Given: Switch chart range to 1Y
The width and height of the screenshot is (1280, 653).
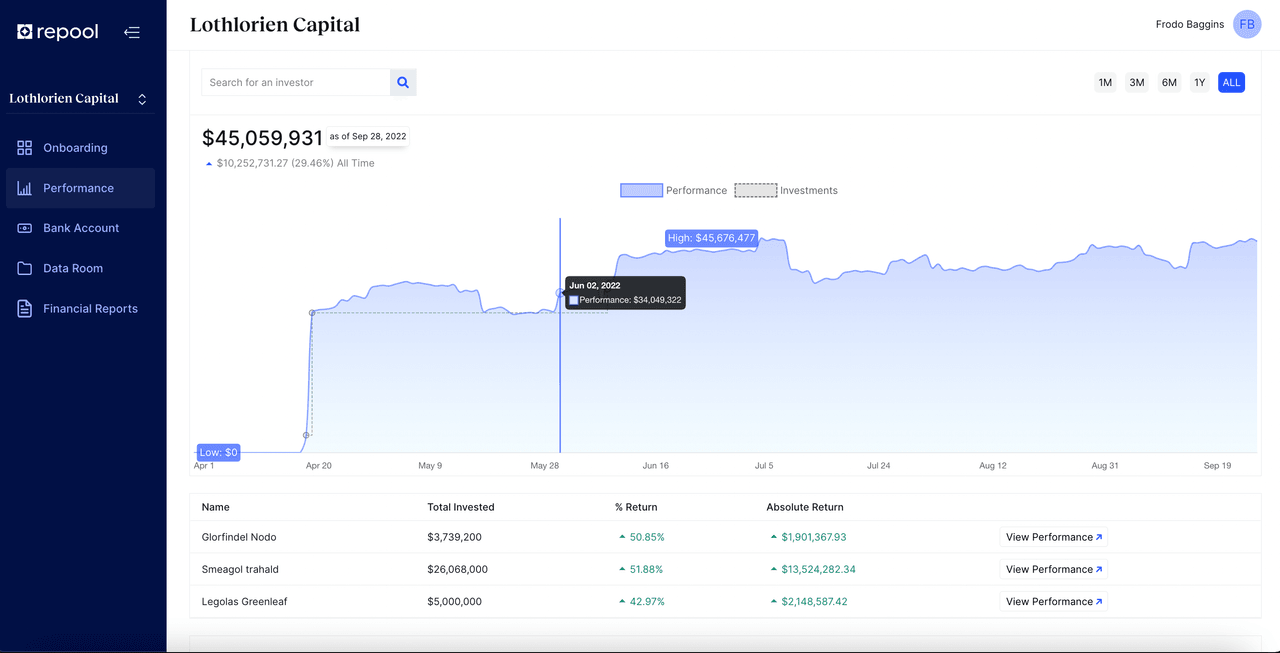Looking at the screenshot, I should [x=1199, y=82].
